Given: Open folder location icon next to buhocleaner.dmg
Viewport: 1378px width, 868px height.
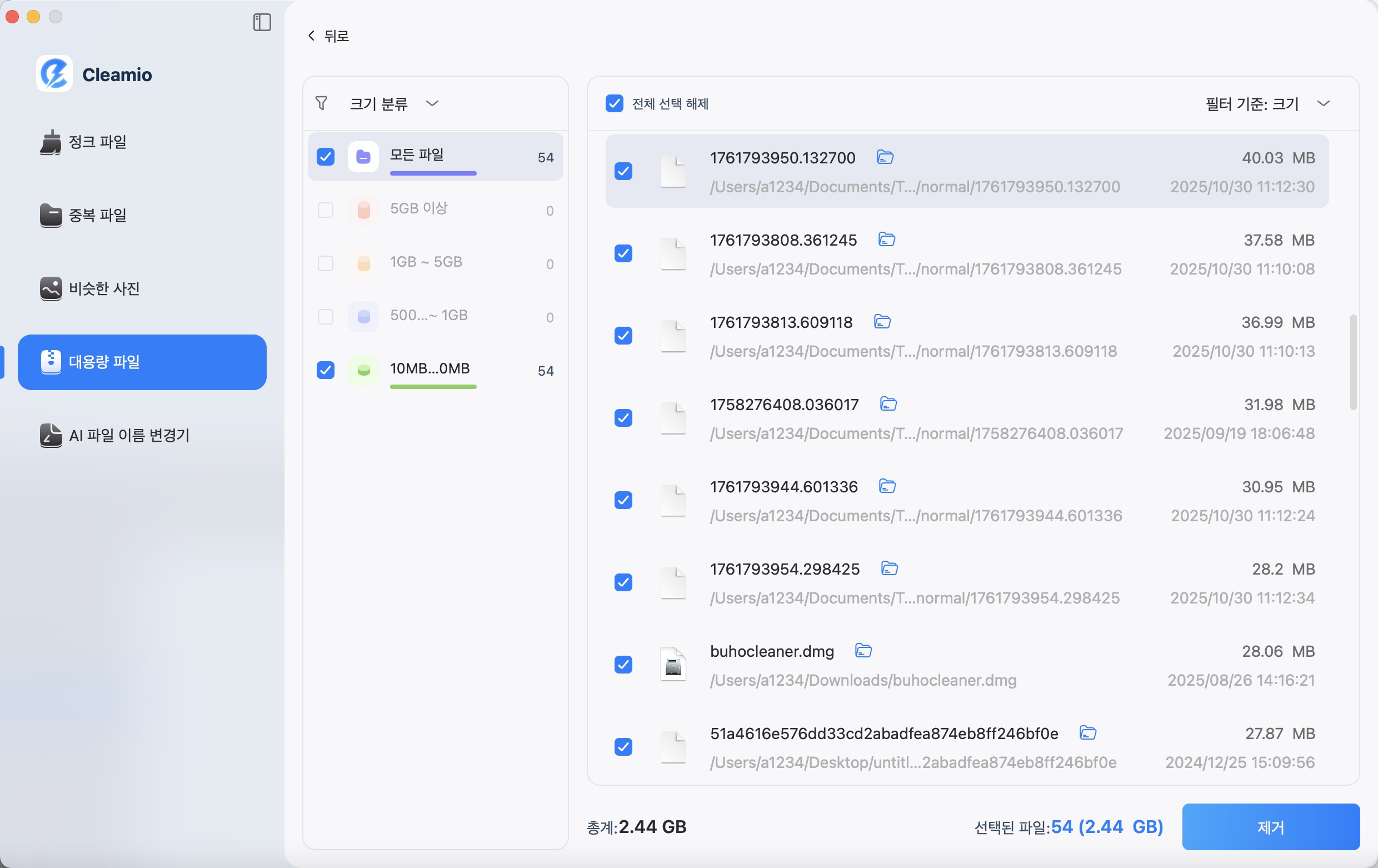Looking at the screenshot, I should click(863, 651).
